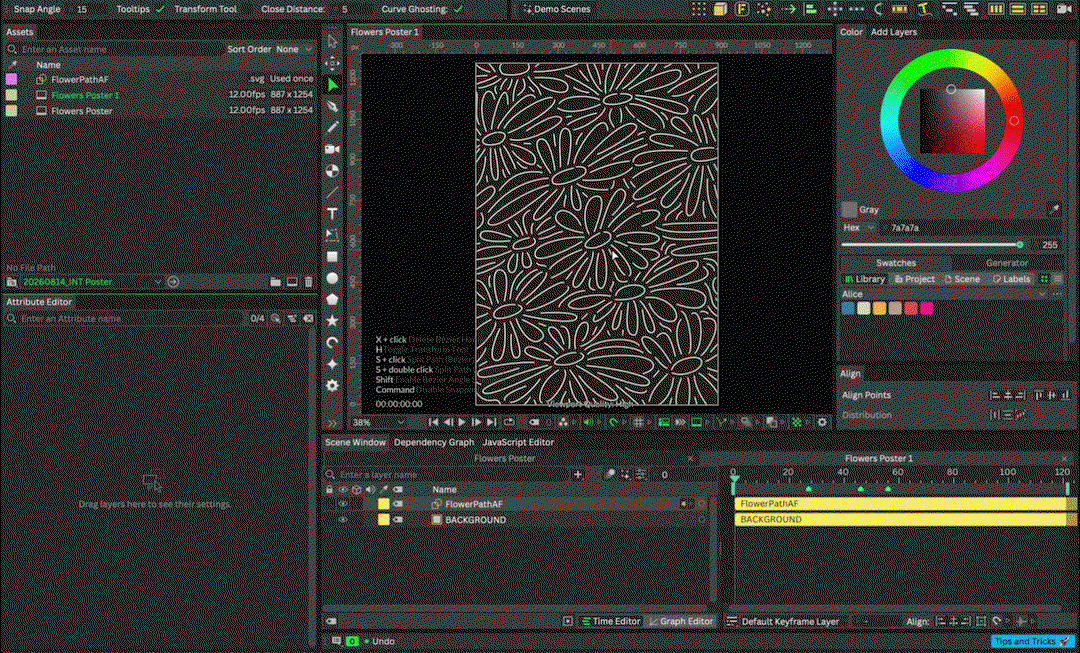The height and width of the screenshot is (653, 1080).
Task: Adjust the alpha slider handle
Action: pyautogui.click(x=1020, y=245)
